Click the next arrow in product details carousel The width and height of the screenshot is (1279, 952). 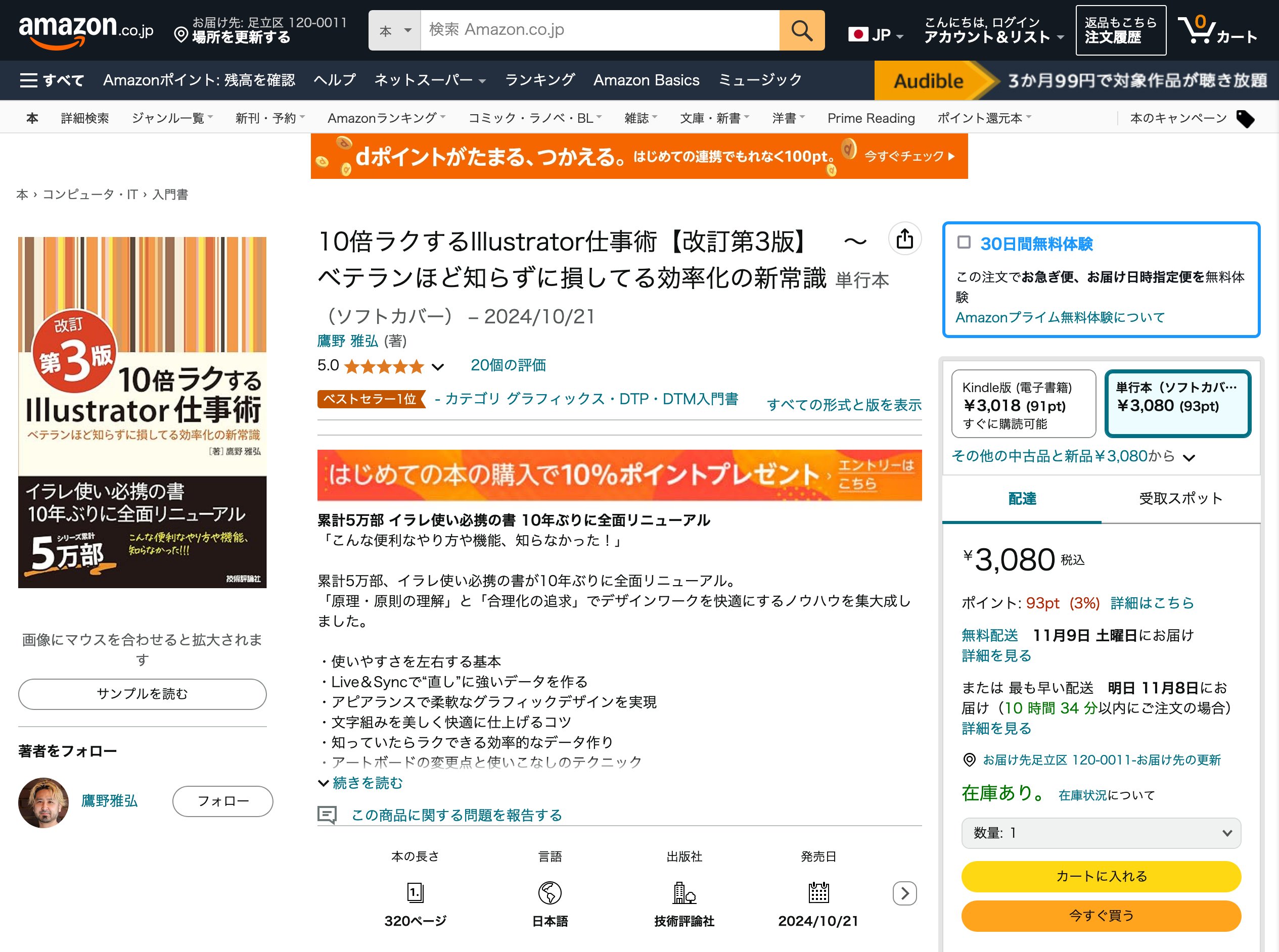click(x=904, y=893)
